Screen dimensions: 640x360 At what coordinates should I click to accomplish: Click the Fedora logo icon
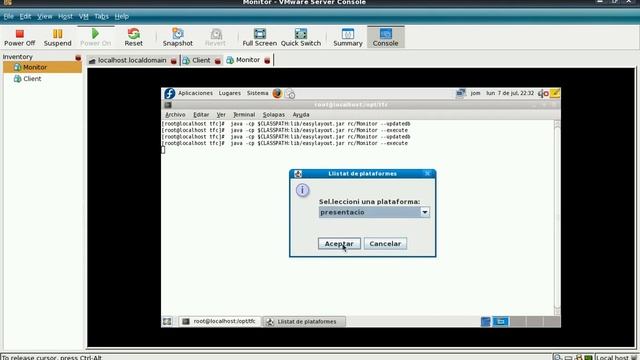click(169, 93)
